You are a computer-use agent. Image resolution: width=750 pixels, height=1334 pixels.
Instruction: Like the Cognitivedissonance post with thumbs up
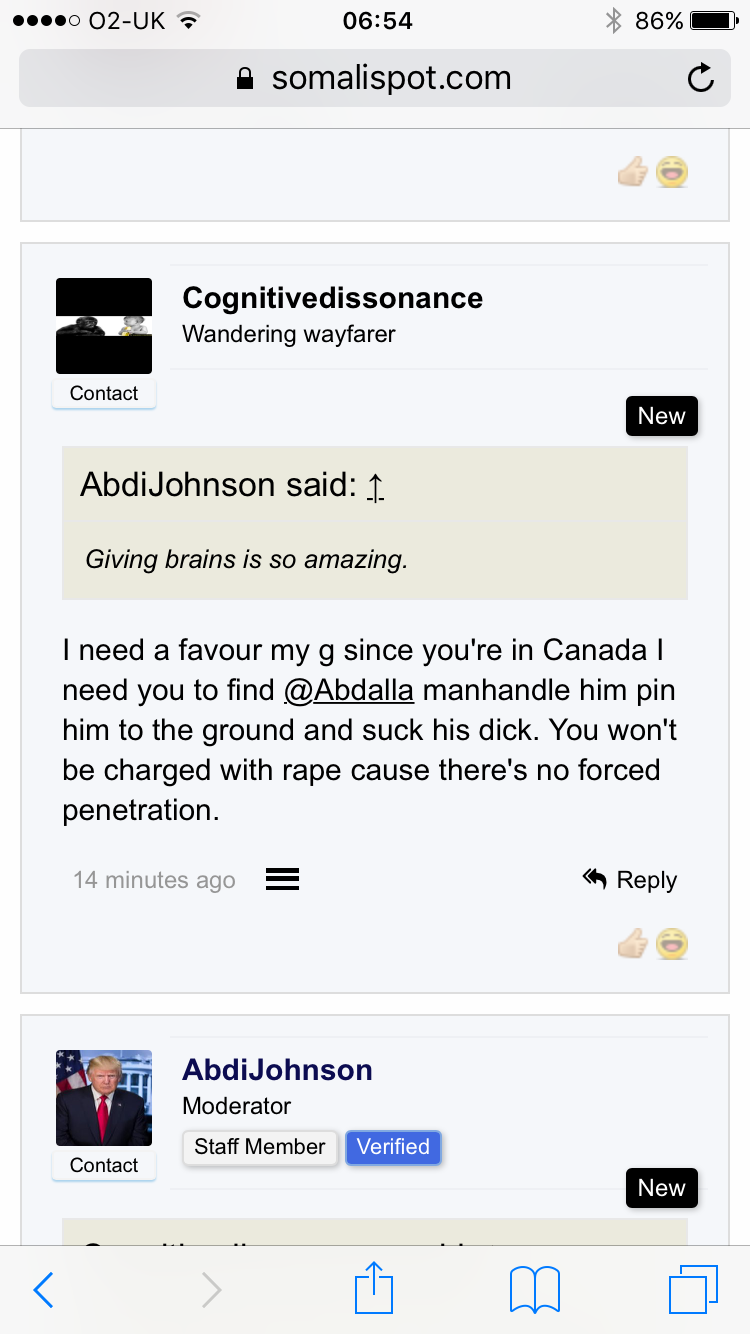point(632,944)
